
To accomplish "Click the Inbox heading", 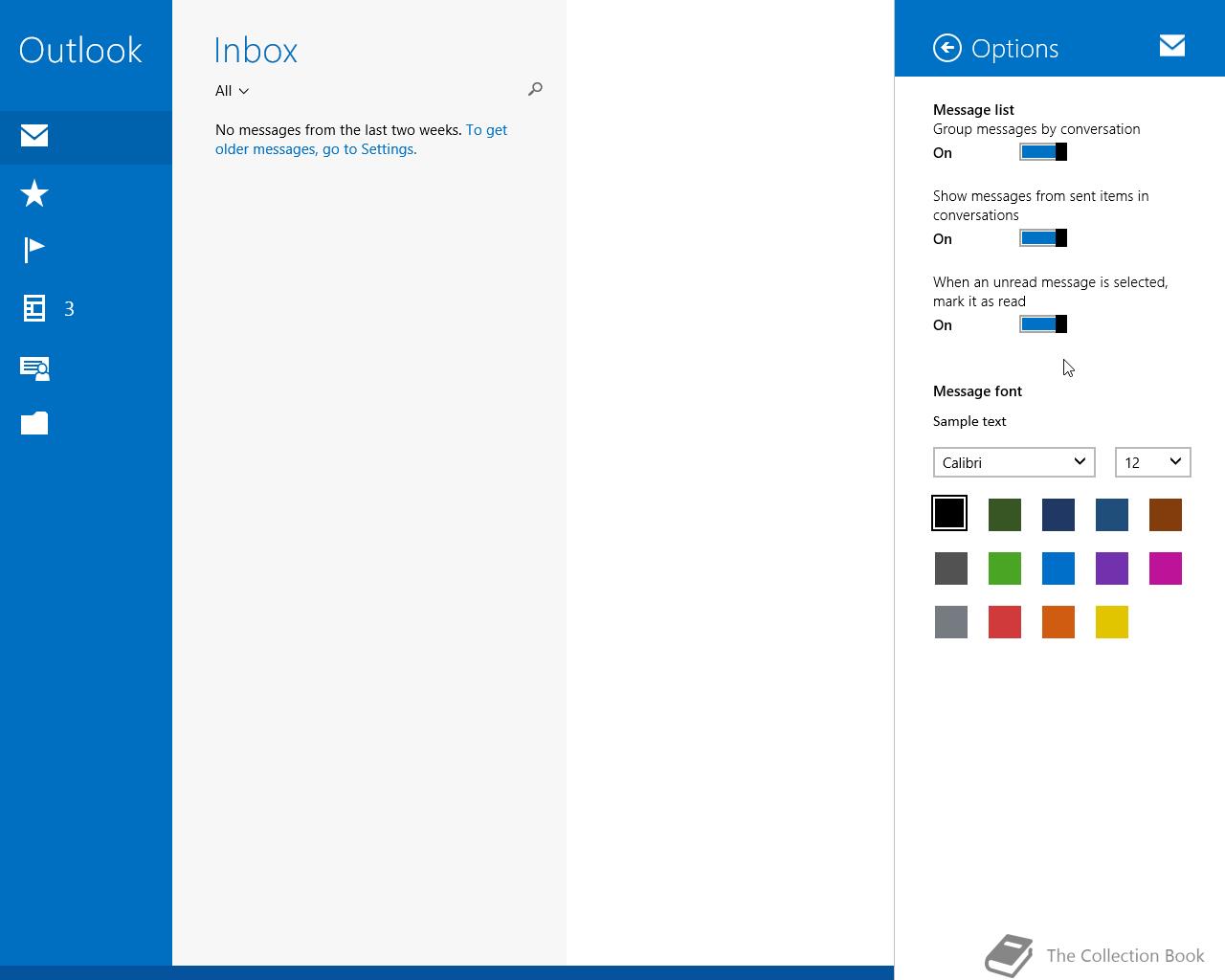I will 256,50.
